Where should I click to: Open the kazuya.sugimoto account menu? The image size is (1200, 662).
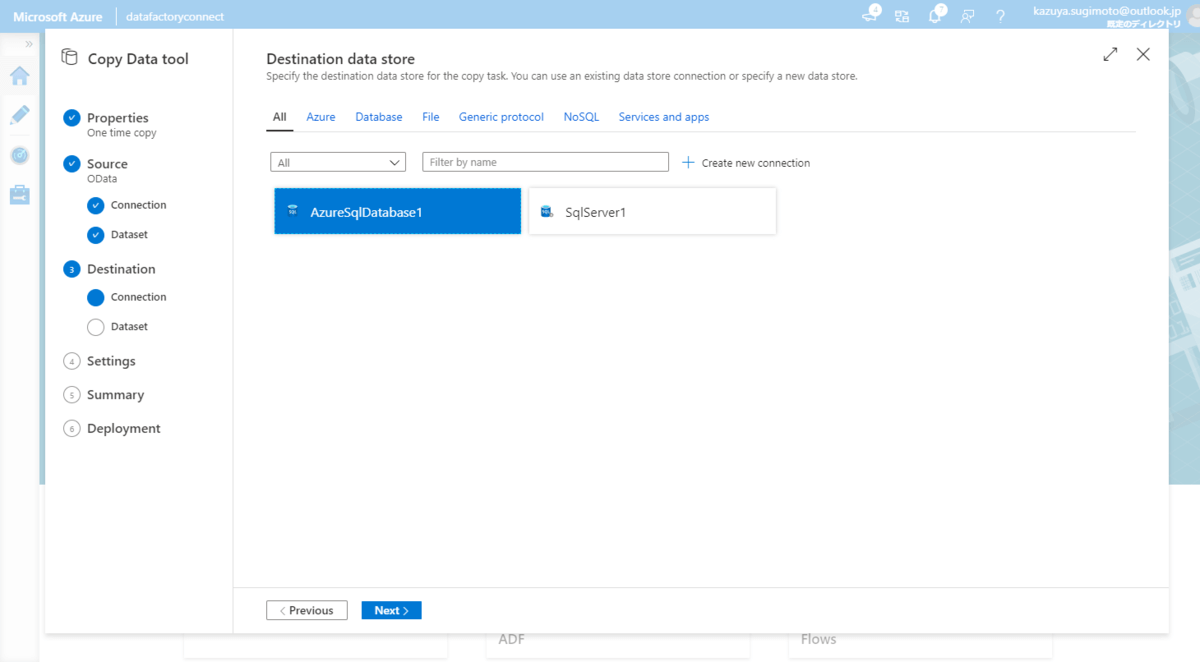1107,16
